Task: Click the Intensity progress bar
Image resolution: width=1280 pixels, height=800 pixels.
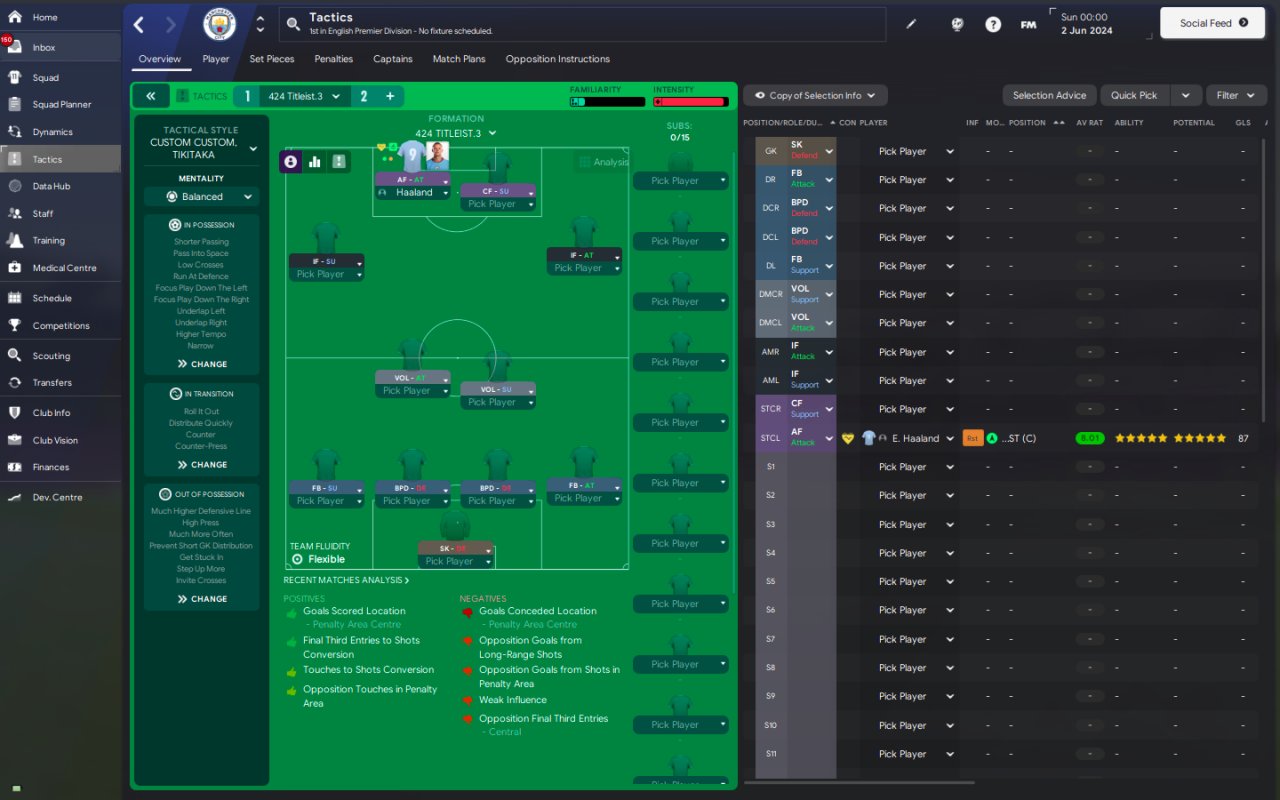Action: click(x=691, y=102)
